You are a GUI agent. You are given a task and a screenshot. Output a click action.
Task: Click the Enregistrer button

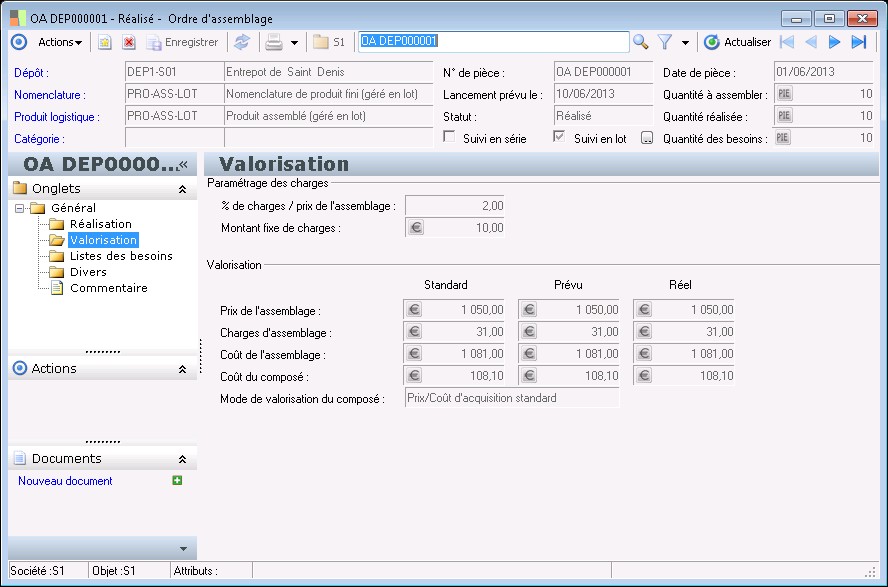[182, 42]
